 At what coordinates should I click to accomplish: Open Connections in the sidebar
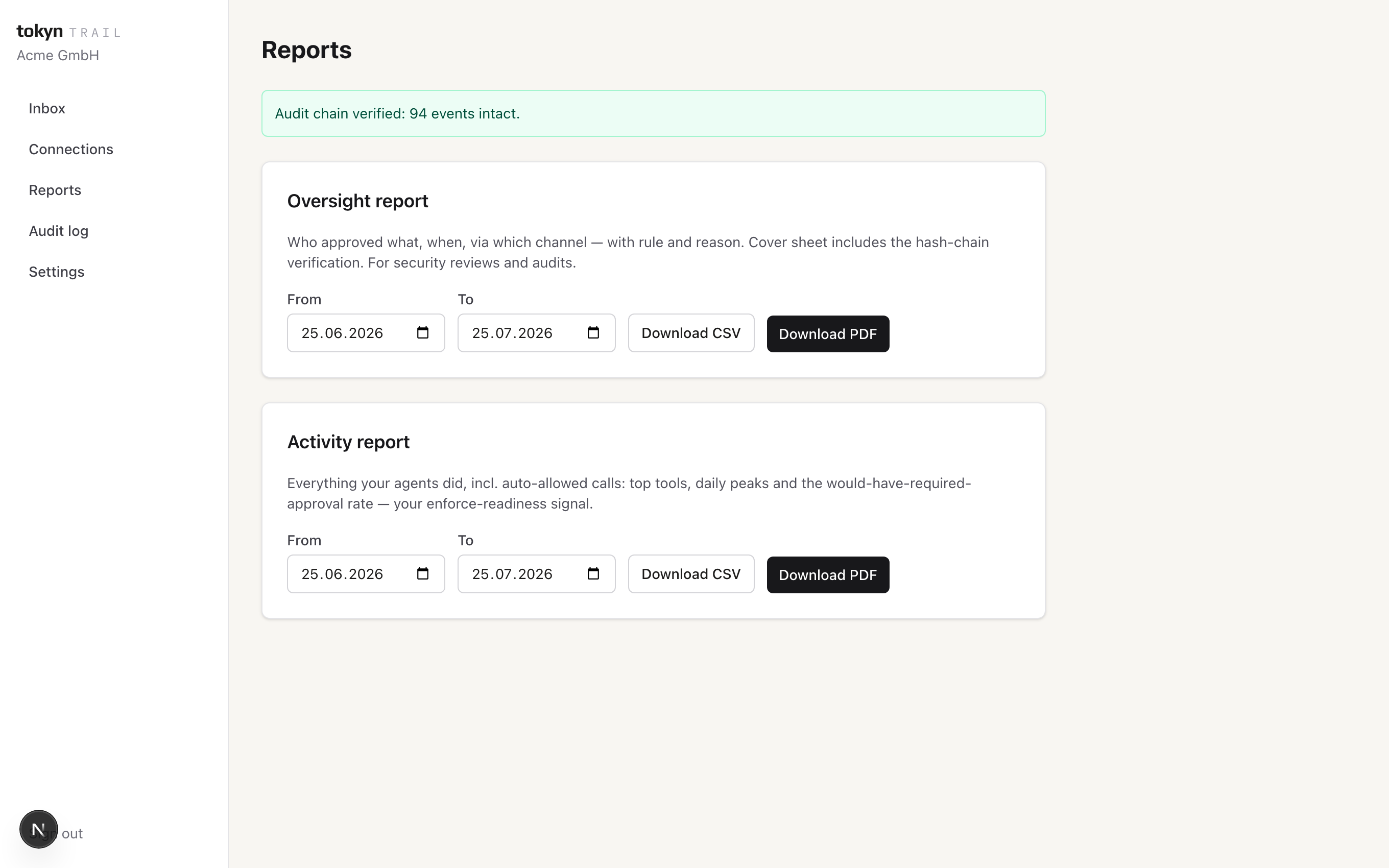[x=71, y=149]
